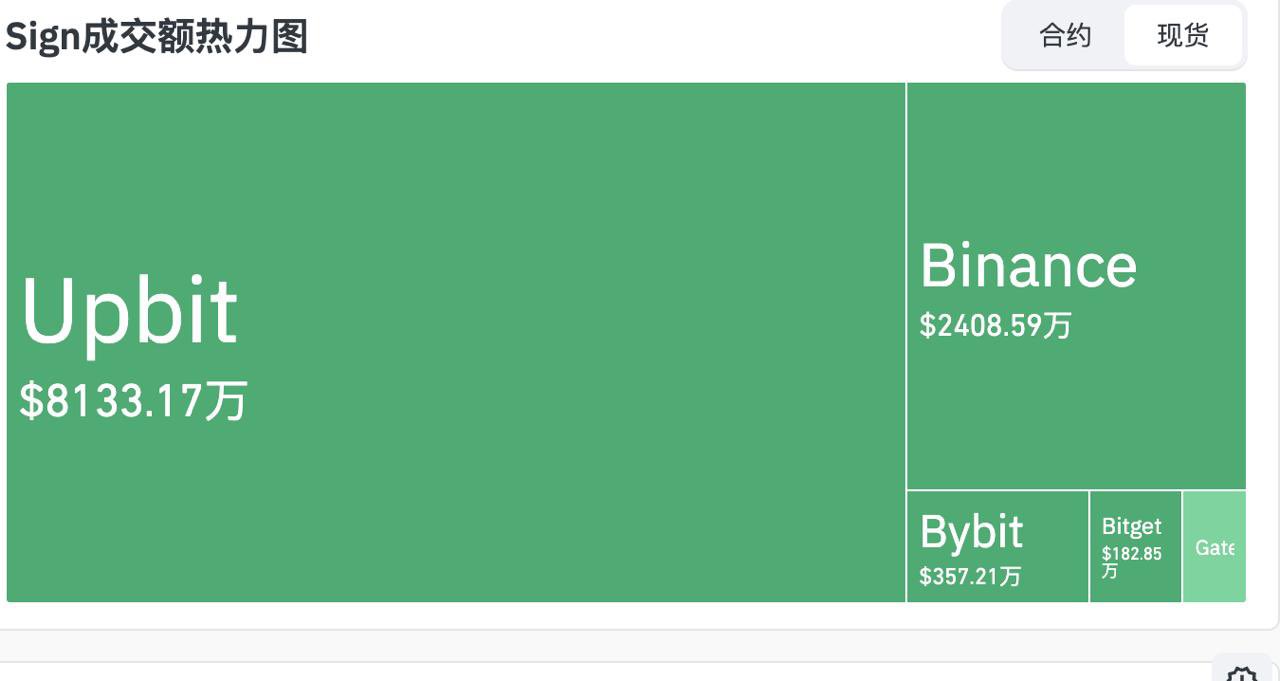Click the $2408.59万 volume value
1280x681 pixels.
pos(995,325)
